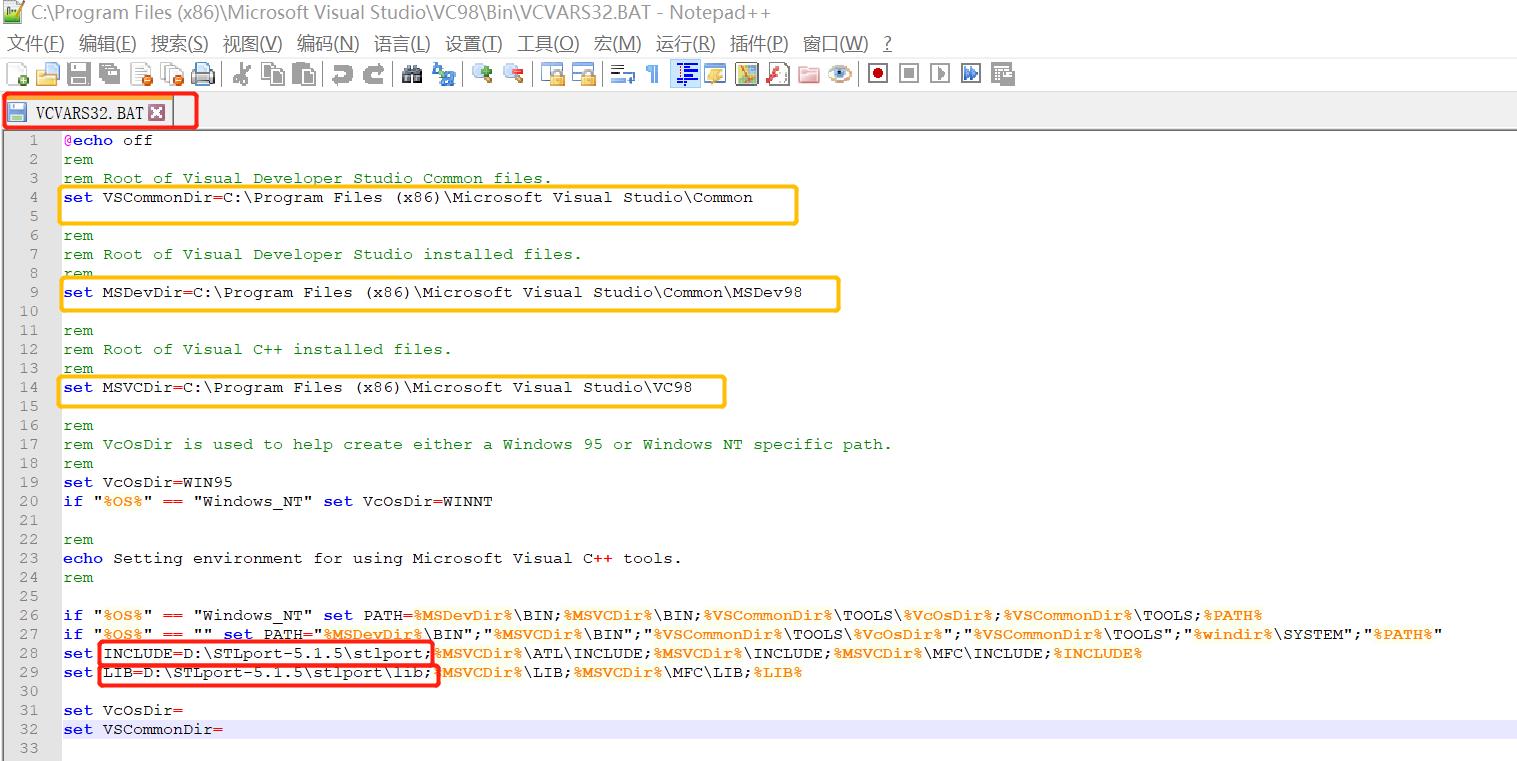This screenshot has width=1517, height=761.
Task: Click the 'set MSDevDir=C:\Program Files' line
Action: pyautogui.click(x=433, y=293)
